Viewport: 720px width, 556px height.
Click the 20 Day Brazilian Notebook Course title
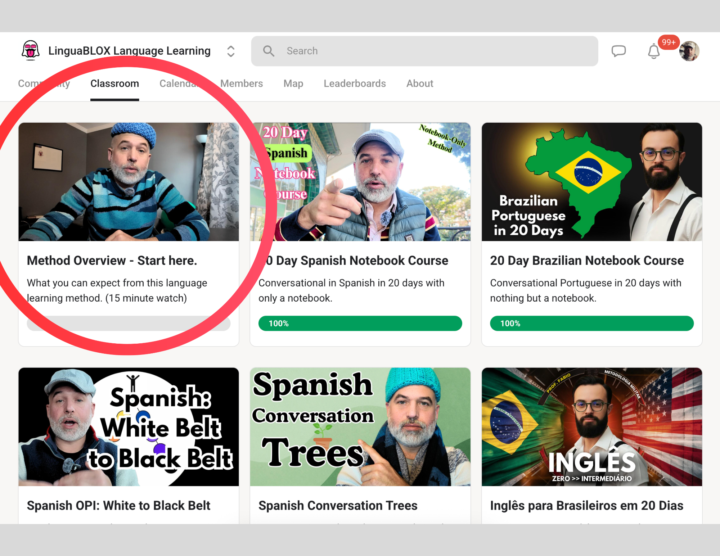pos(587,260)
